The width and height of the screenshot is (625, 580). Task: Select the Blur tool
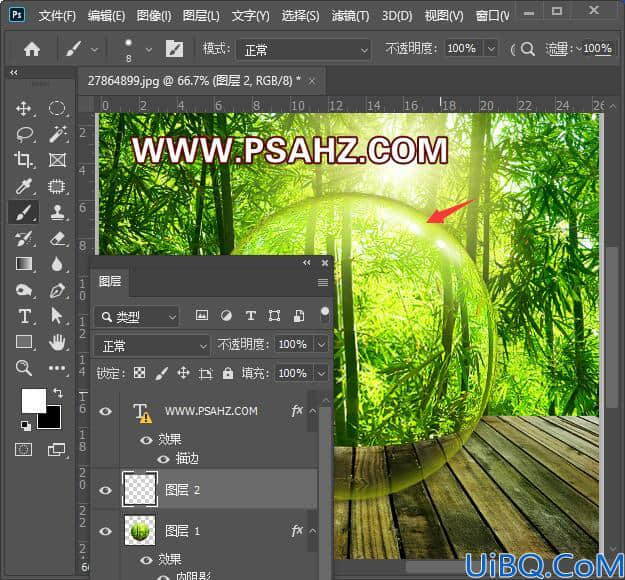57,264
